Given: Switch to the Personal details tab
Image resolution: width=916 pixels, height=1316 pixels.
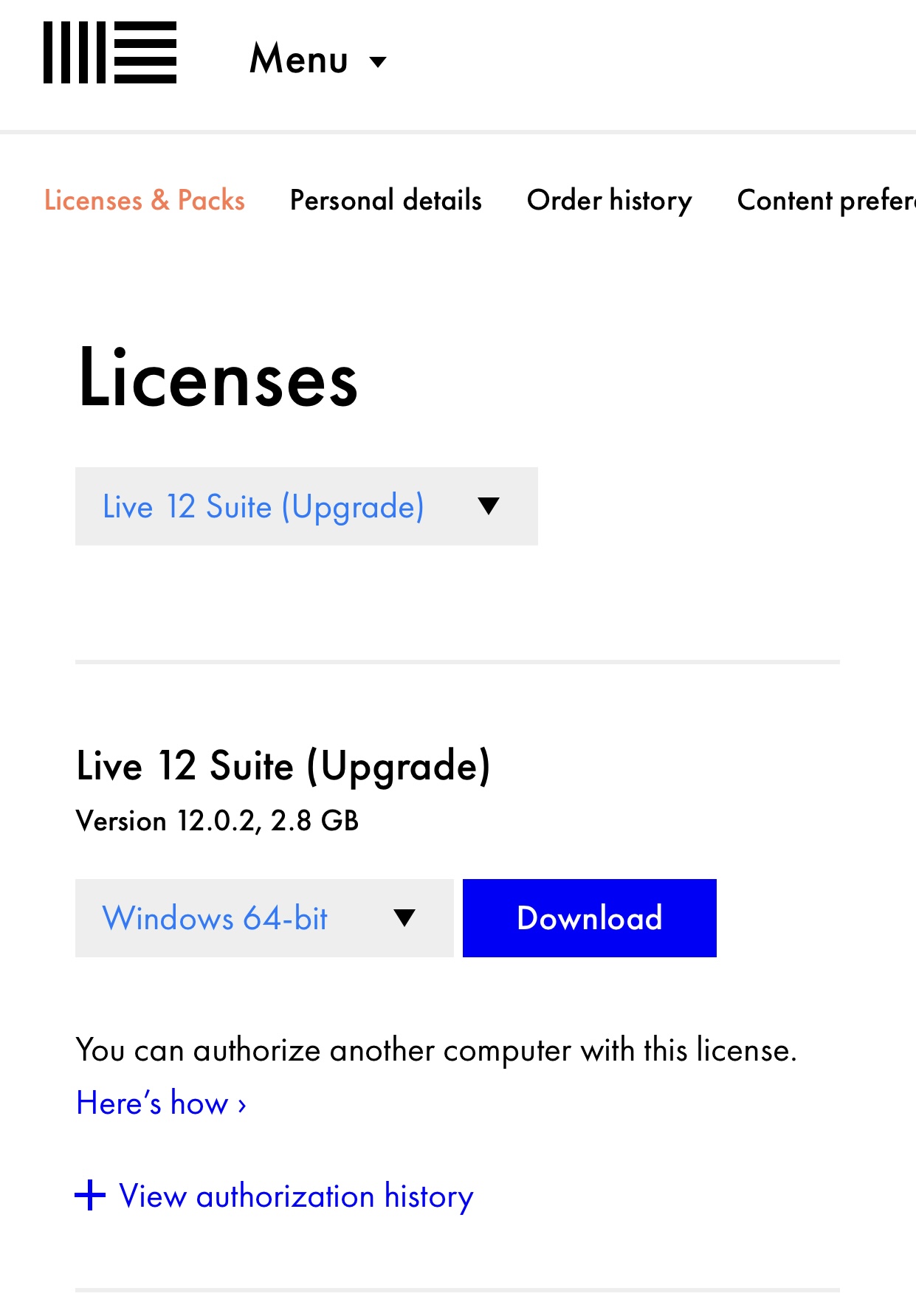Looking at the screenshot, I should click(385, 199).
